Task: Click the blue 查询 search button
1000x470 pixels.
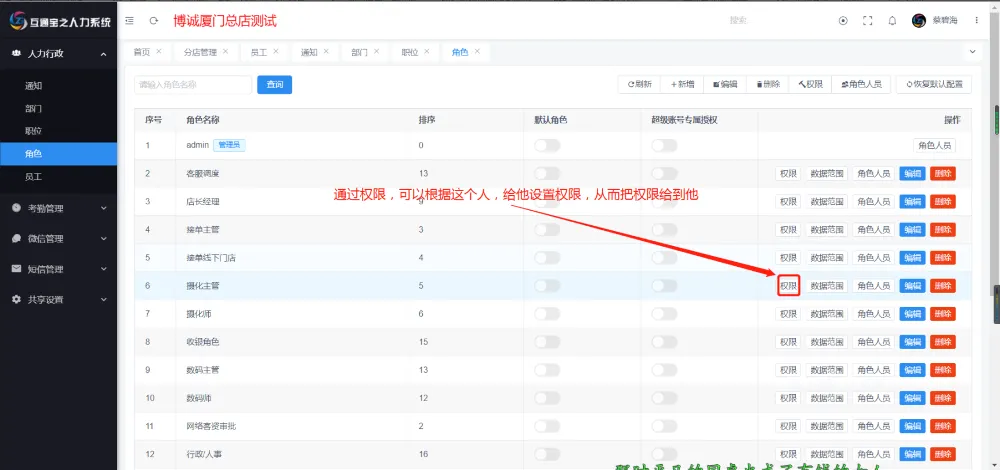Action: 274,85
